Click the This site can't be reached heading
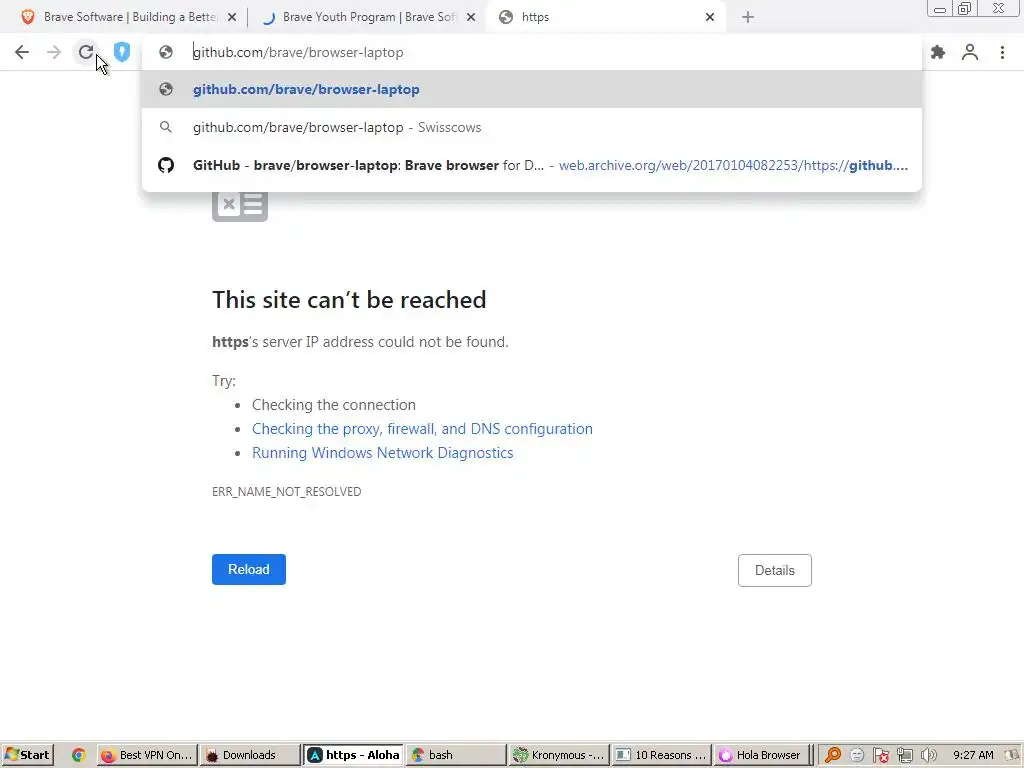The image size is (1024, 768). 349,300
